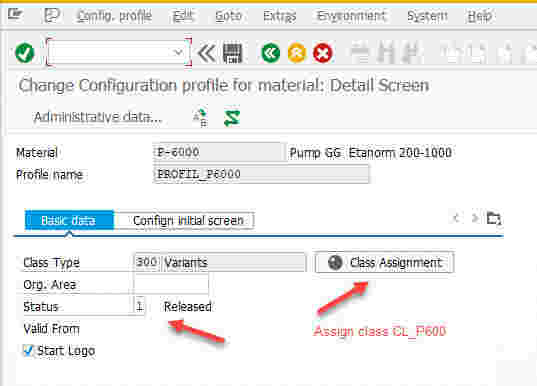Click the Class Assignment button

384,263
